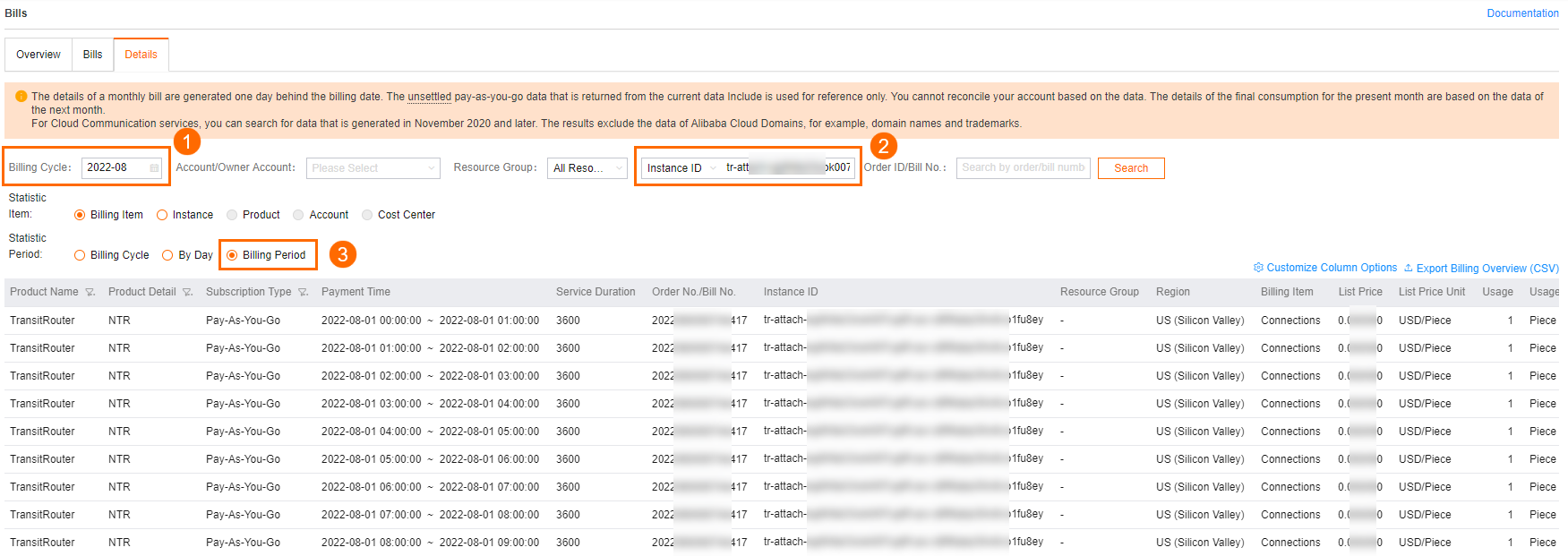Click the Bills page title
This screenshot has width=1568, height=556.
[16, 13]
